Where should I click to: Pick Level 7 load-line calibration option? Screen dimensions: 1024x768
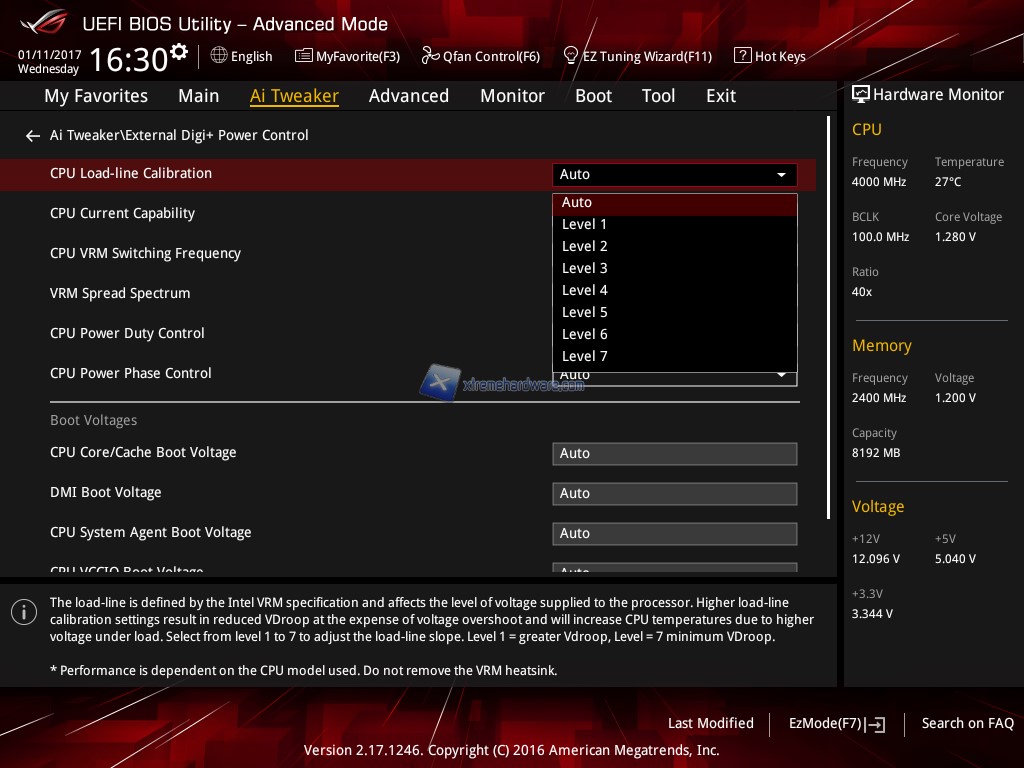point(585,356)
